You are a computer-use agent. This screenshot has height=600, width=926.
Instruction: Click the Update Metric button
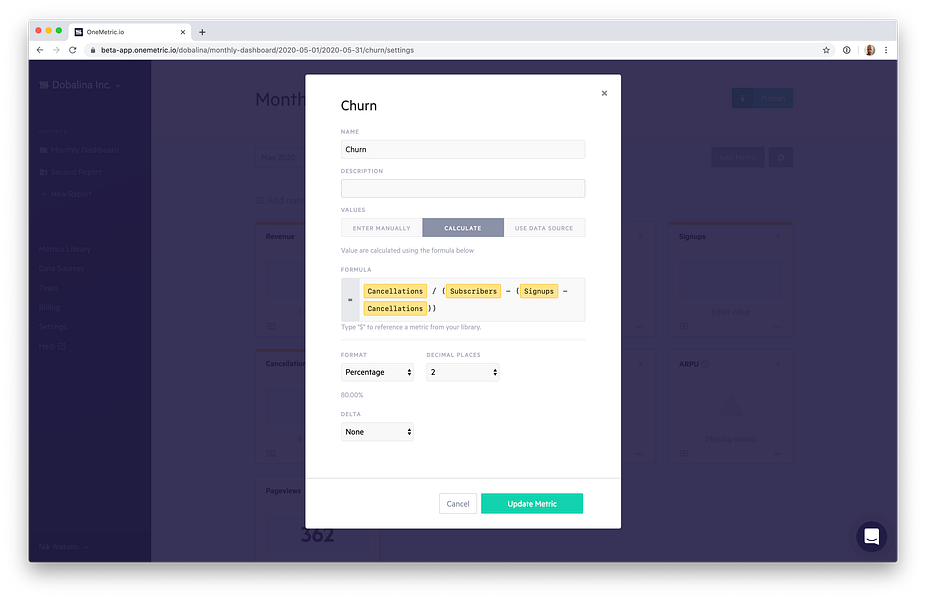click(532, 504)
